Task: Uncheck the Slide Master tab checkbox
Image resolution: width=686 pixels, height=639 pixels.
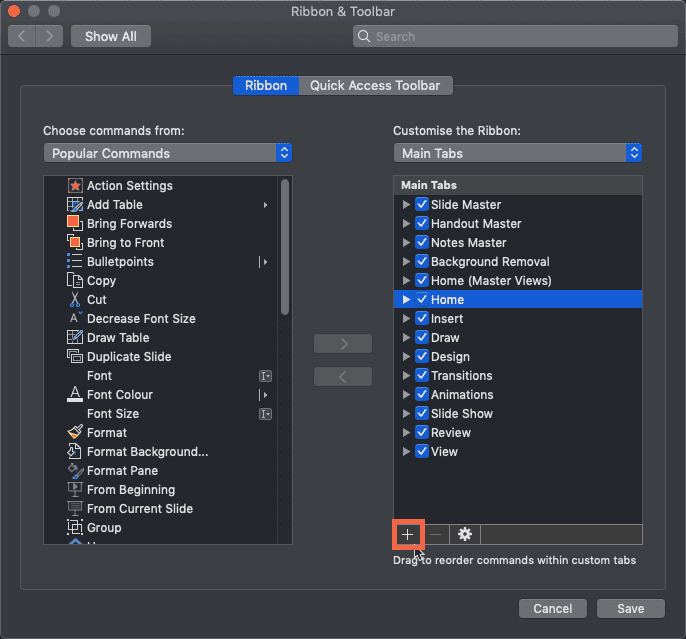Action: point(422,205)
